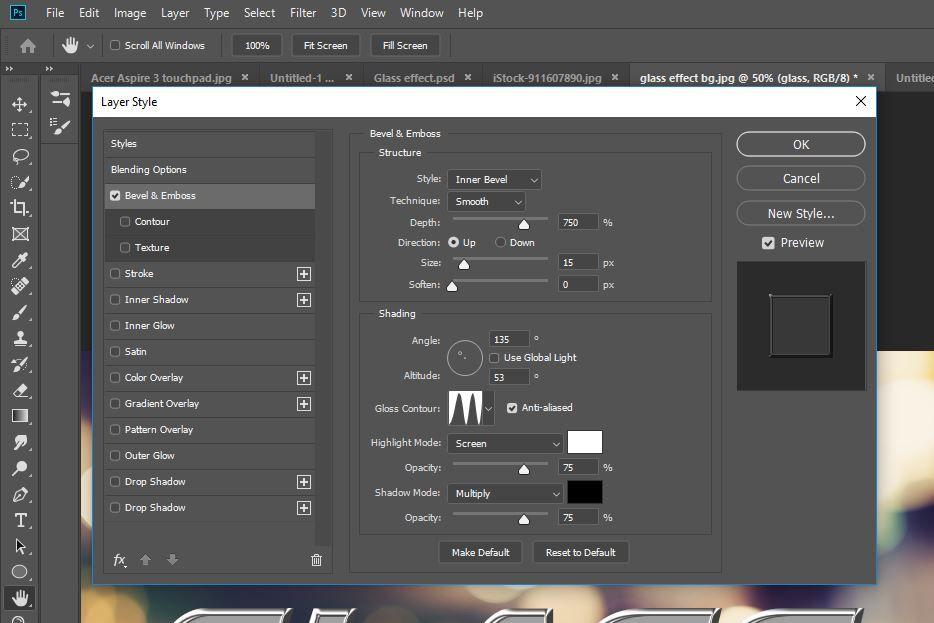
Task: Open the fx add style menu
Action: point(120,560)
